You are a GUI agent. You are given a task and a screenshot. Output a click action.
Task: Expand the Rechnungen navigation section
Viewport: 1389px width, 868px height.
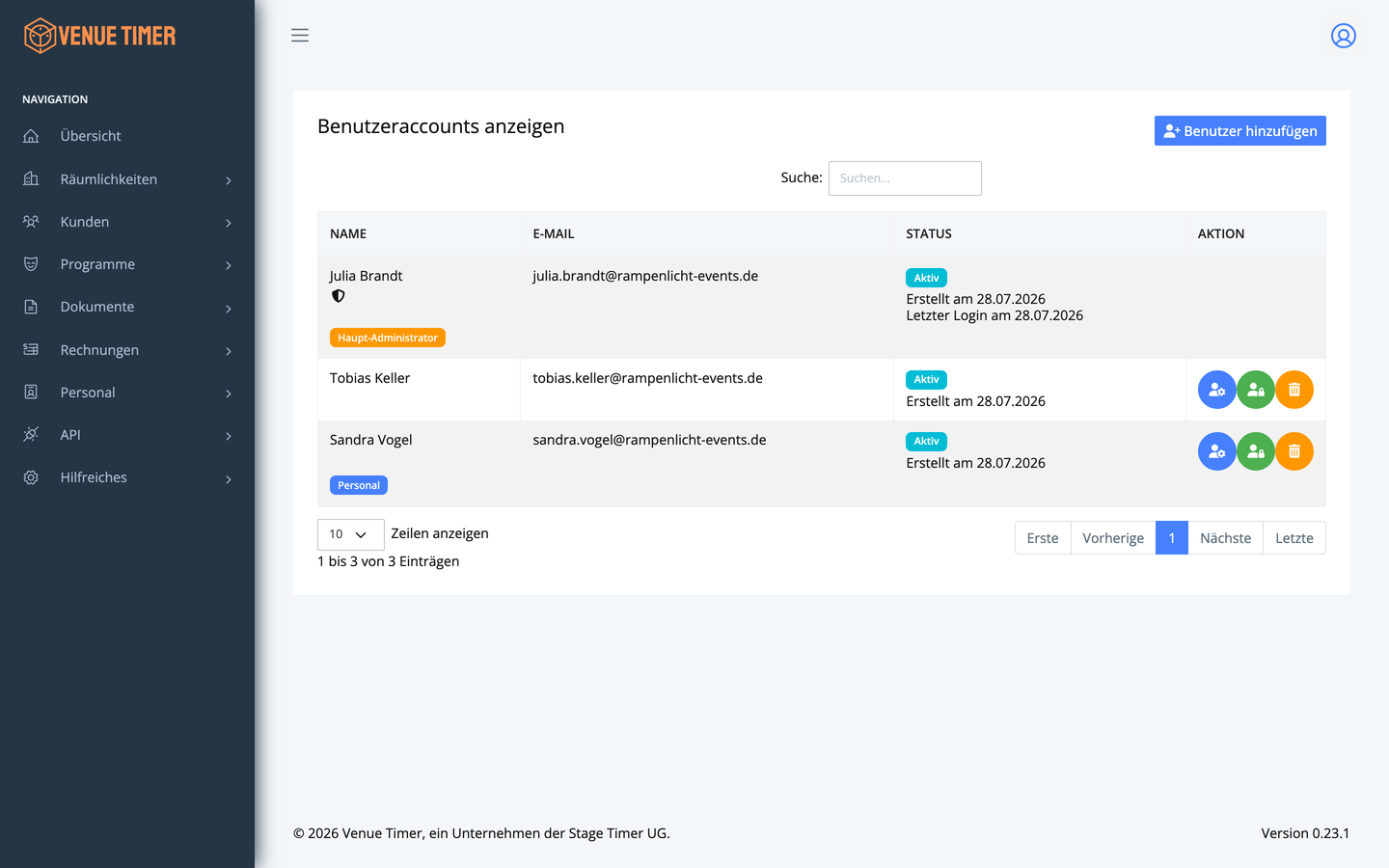tap(127, 350)
